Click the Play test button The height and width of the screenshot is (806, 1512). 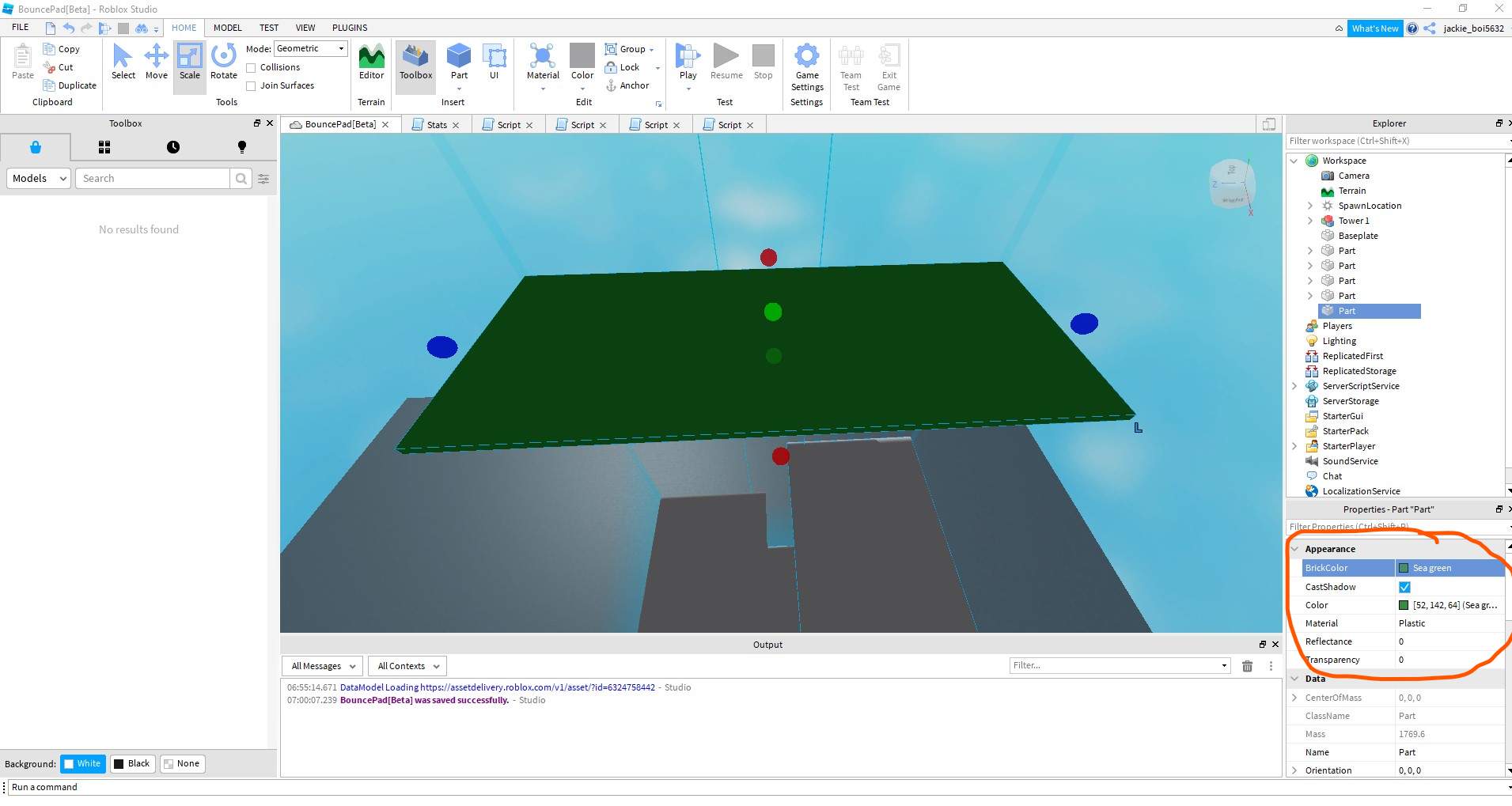tap(688, 62)
